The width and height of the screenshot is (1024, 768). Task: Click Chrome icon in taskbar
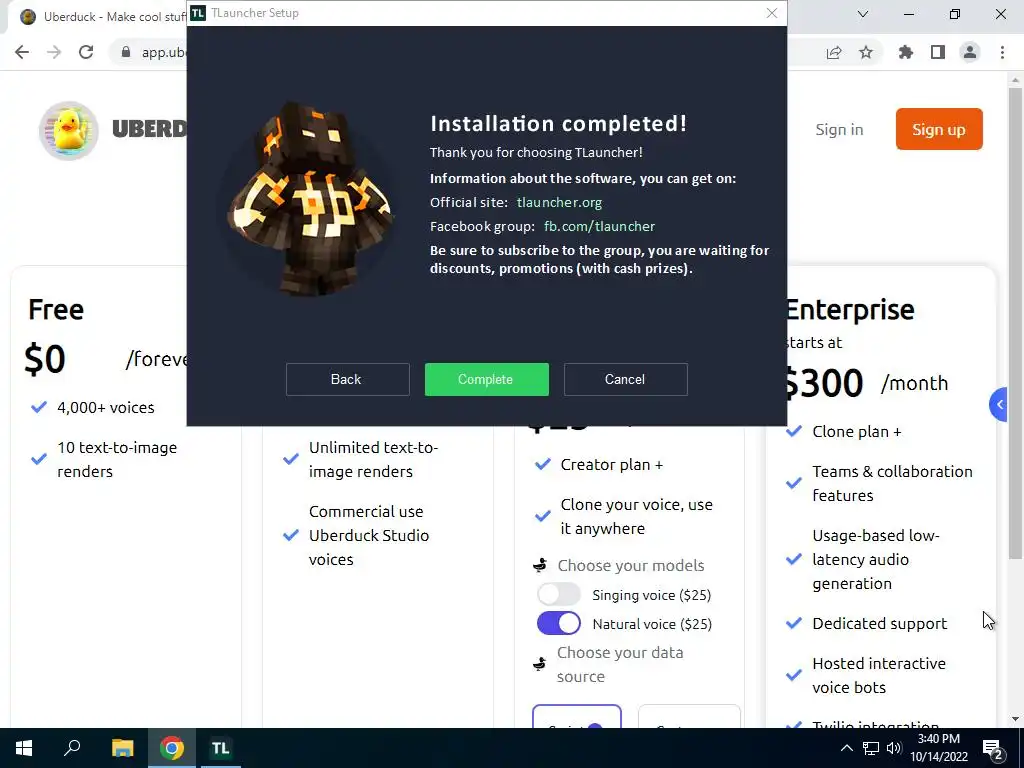[x=172, y=748]
